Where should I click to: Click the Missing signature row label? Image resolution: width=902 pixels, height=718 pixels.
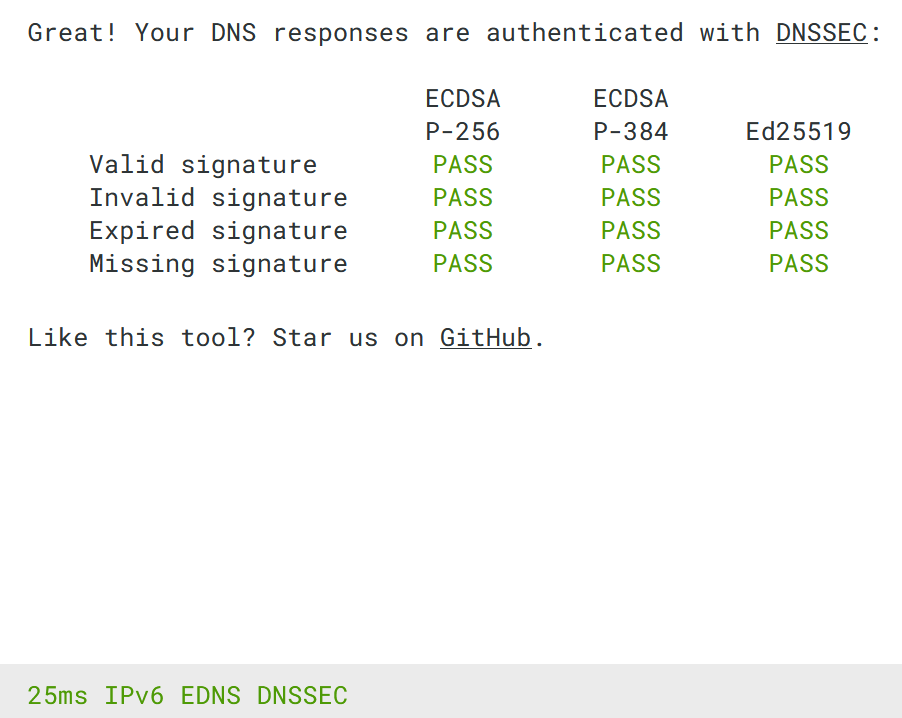(218, 264)
